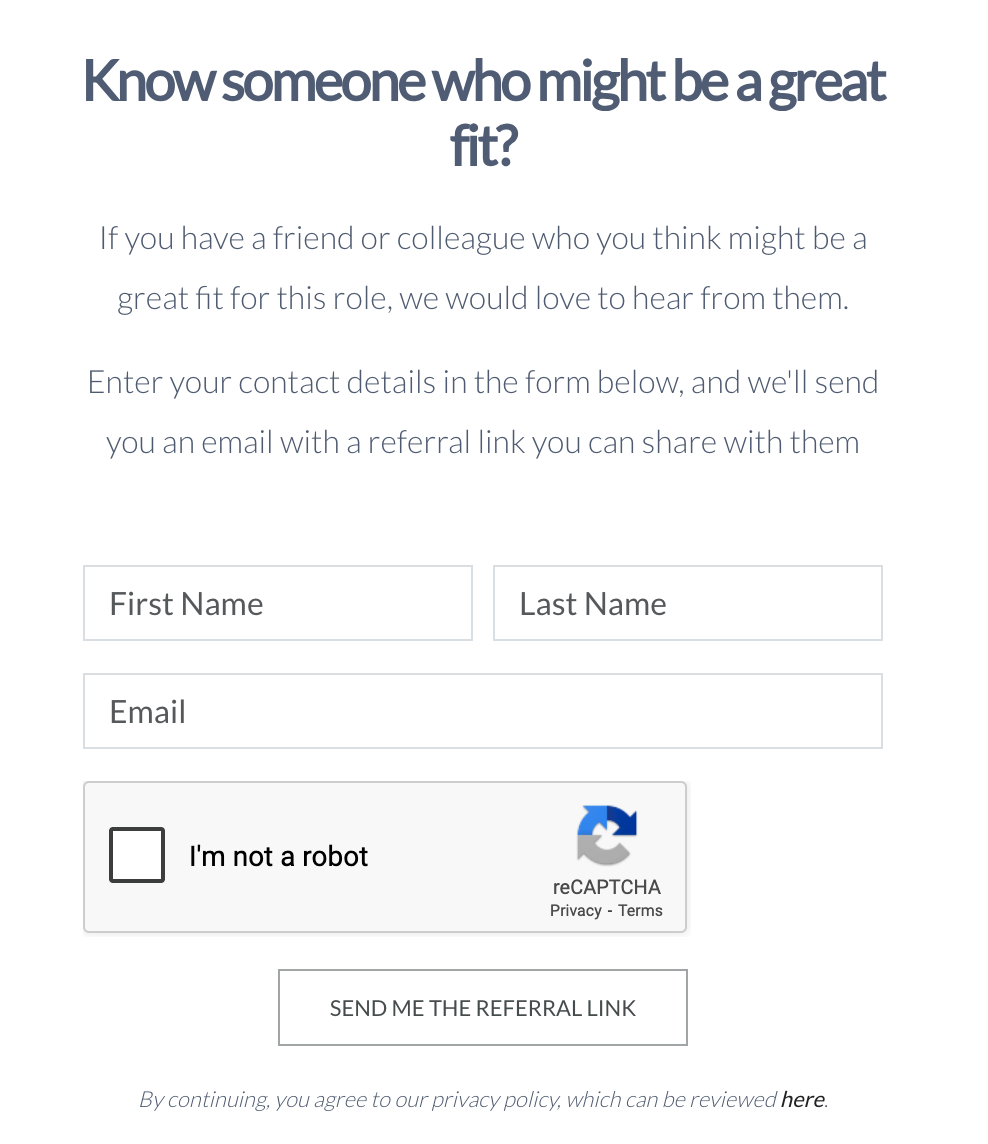Click the Last Name placeholder text
Viewport: 988px width, 1144px height.
pyautogui.click(x=593, y=603)
